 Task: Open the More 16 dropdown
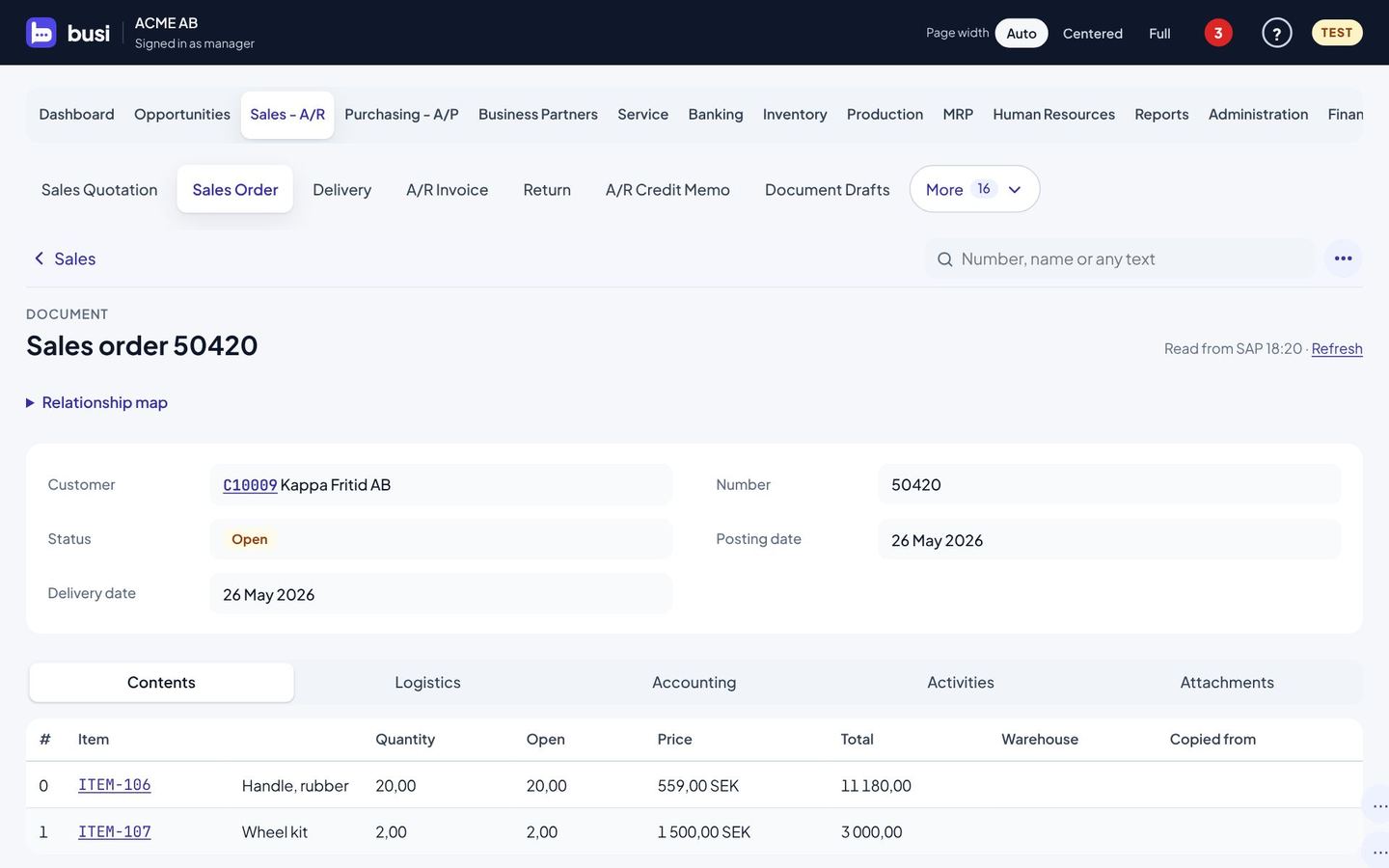(x=974, y=189)
